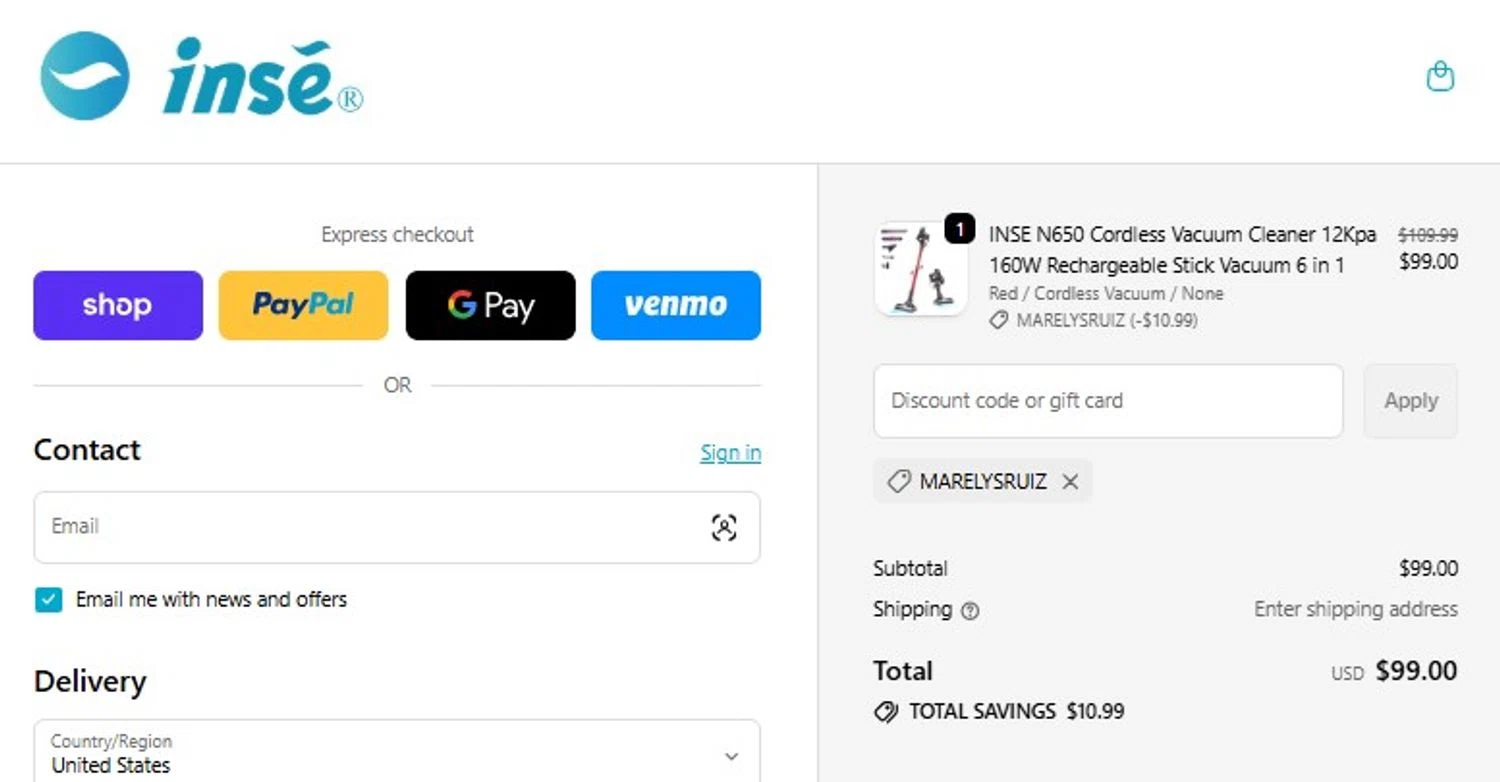The width and height of the screenshot is (1500, 782).
Task: Click the Apply discount button
Action: point(1410,401)
